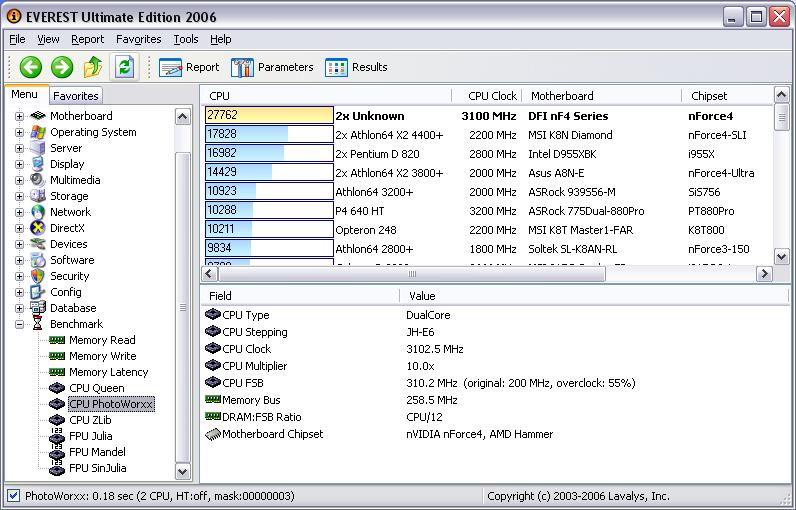Go forward with the green right arrow

pos(62,67)
